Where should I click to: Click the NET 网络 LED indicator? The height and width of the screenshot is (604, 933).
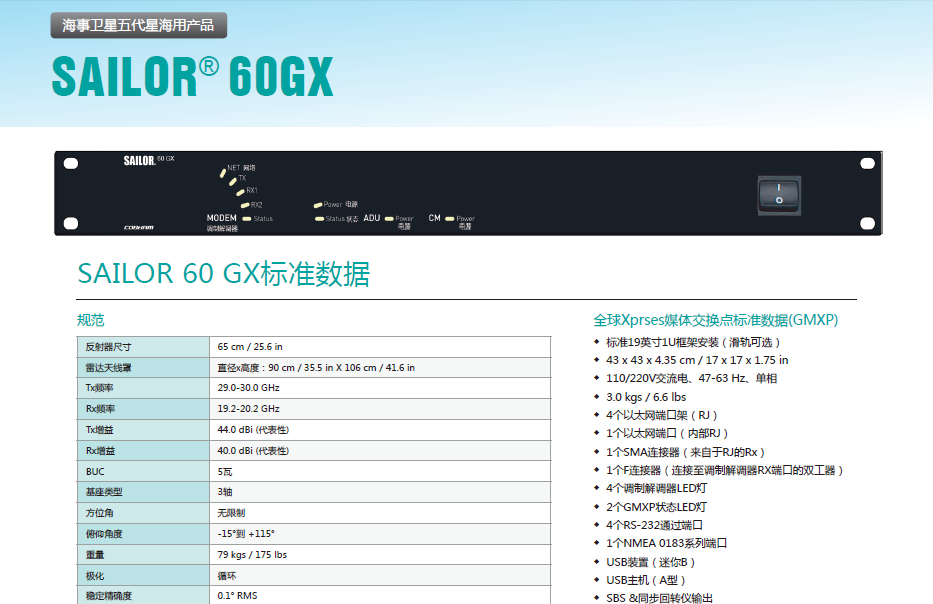223,173
